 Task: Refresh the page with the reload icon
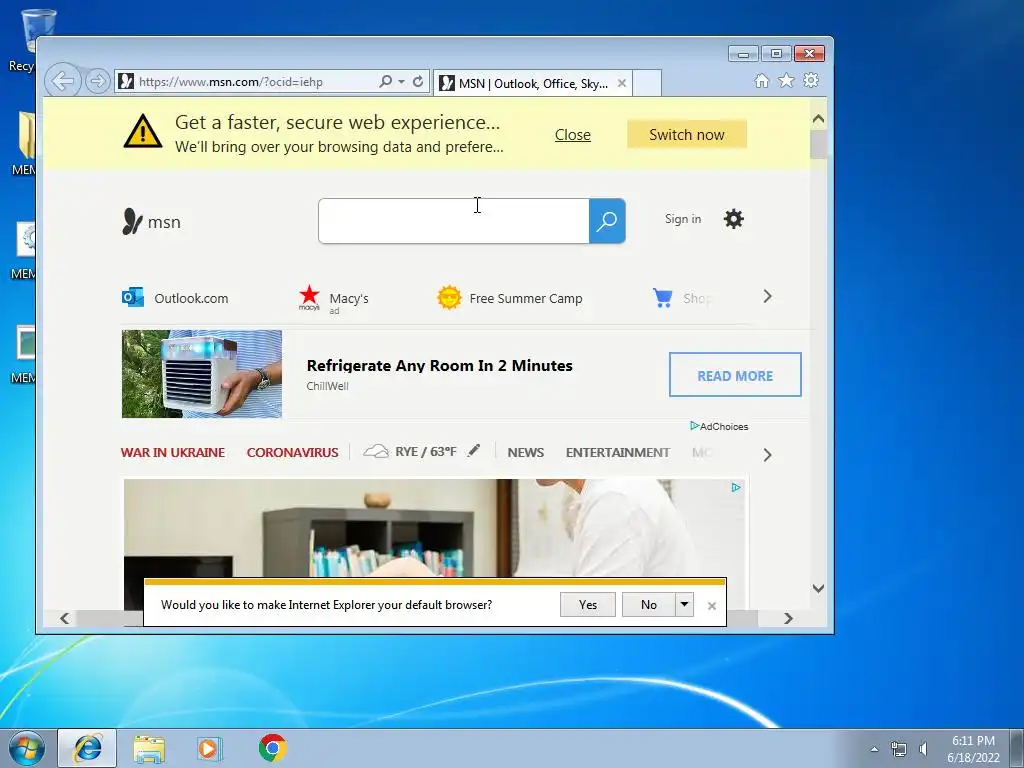point(418,82)
